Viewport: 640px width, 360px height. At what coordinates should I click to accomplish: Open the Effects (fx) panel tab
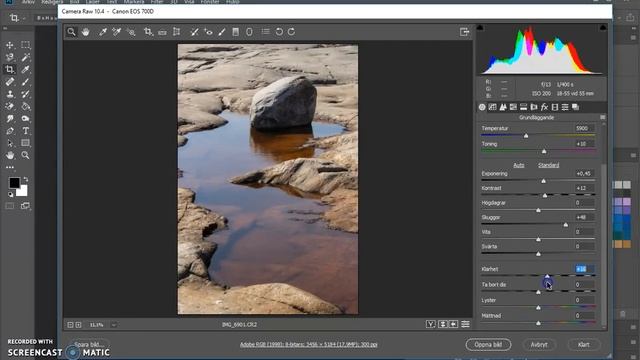coord(544,107)
